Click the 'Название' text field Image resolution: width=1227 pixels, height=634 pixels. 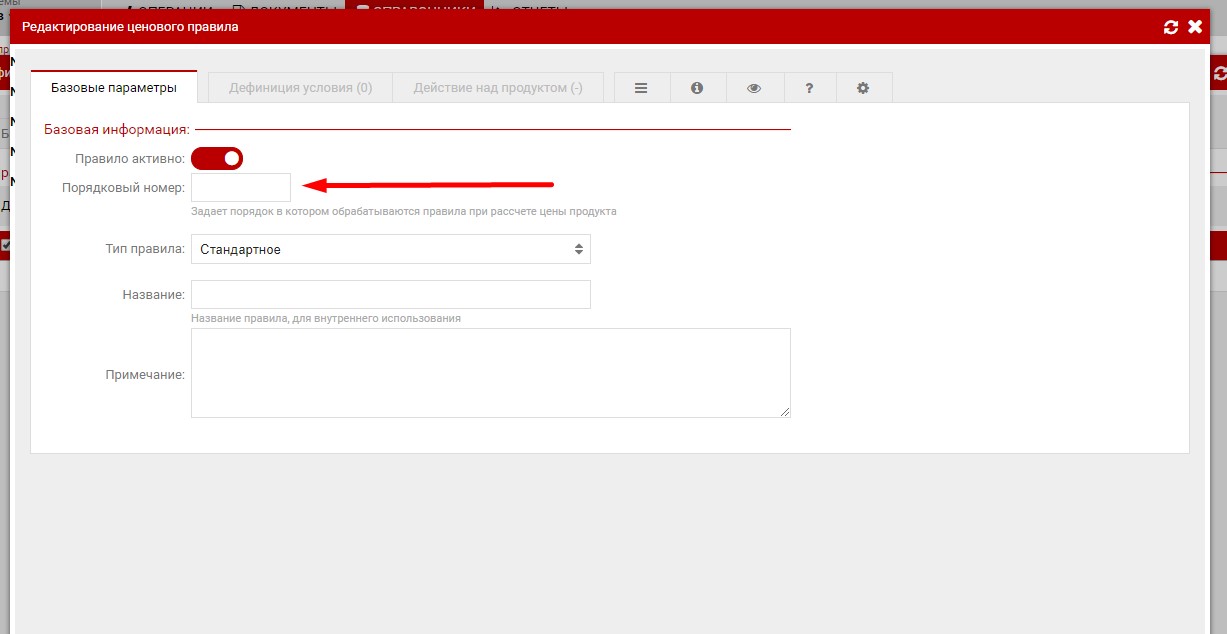390,294
